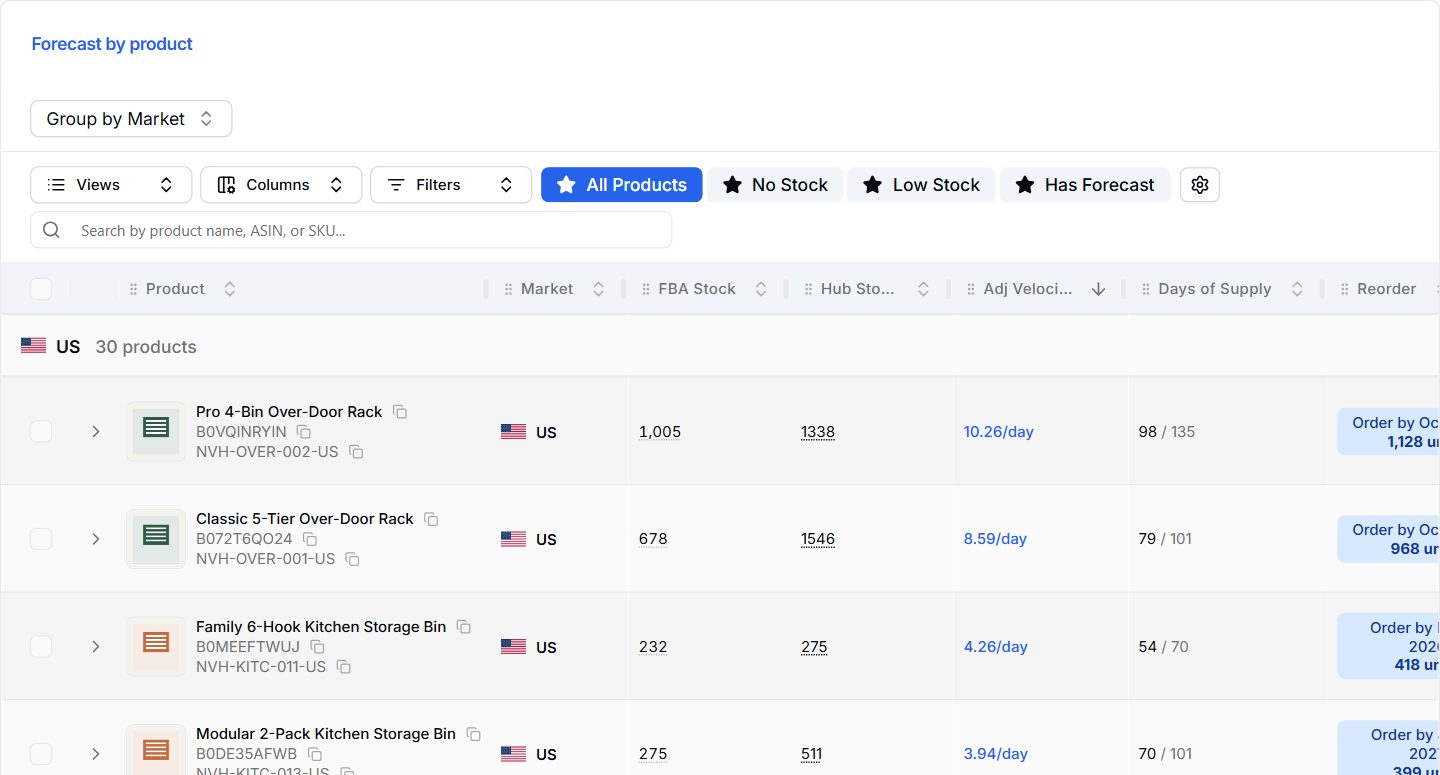Open the Group by Market dropdown

pyautogui.click(x=131, y=119)
